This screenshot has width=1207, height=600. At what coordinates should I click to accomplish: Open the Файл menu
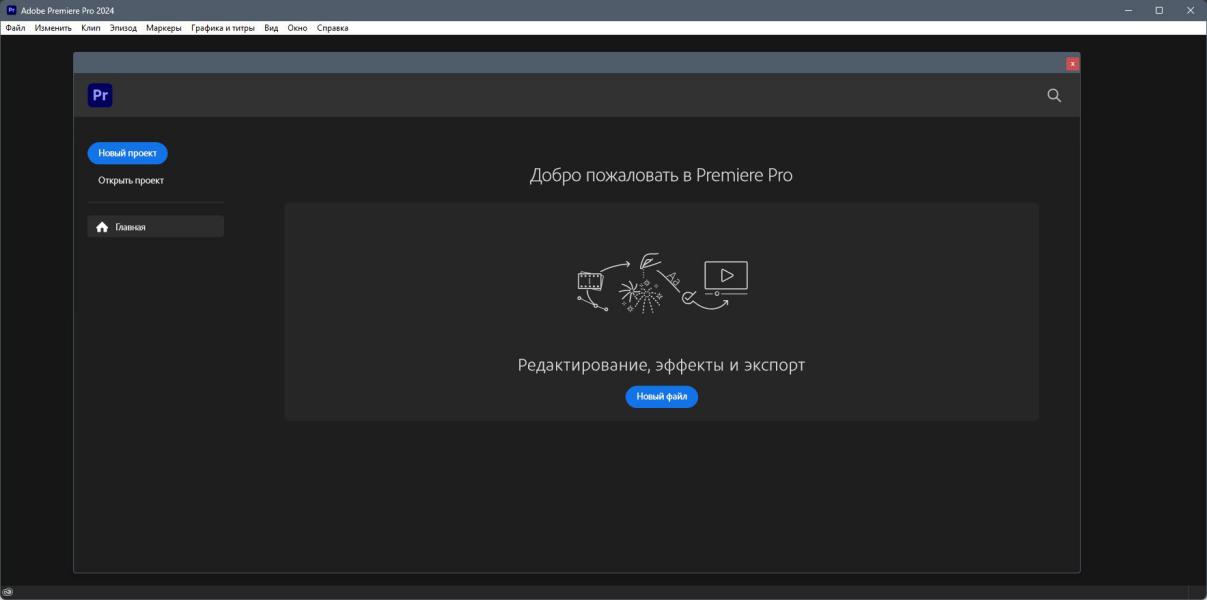click(x=15, y=28)
